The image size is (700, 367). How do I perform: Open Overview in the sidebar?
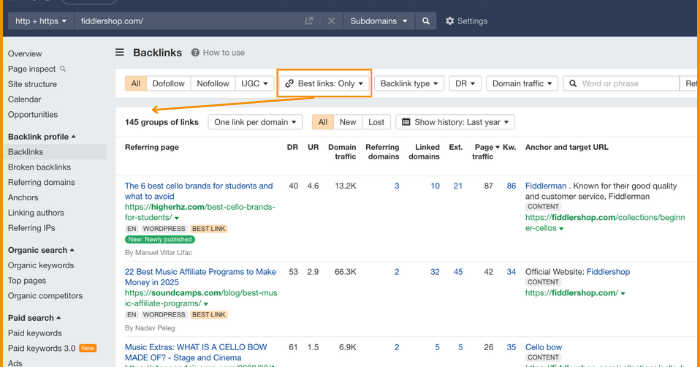point(25,54)
